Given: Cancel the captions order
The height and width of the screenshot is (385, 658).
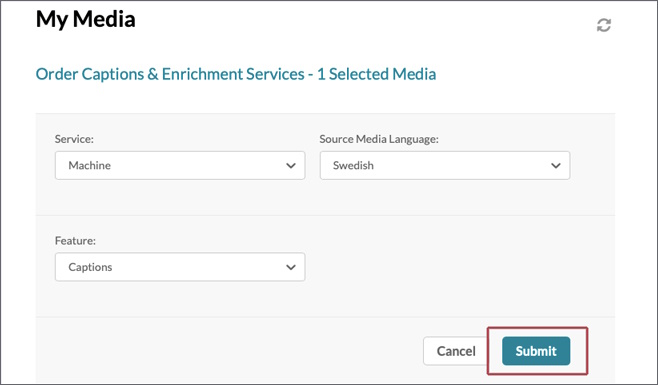Looking at the screenshot, I should coord(456,351).
